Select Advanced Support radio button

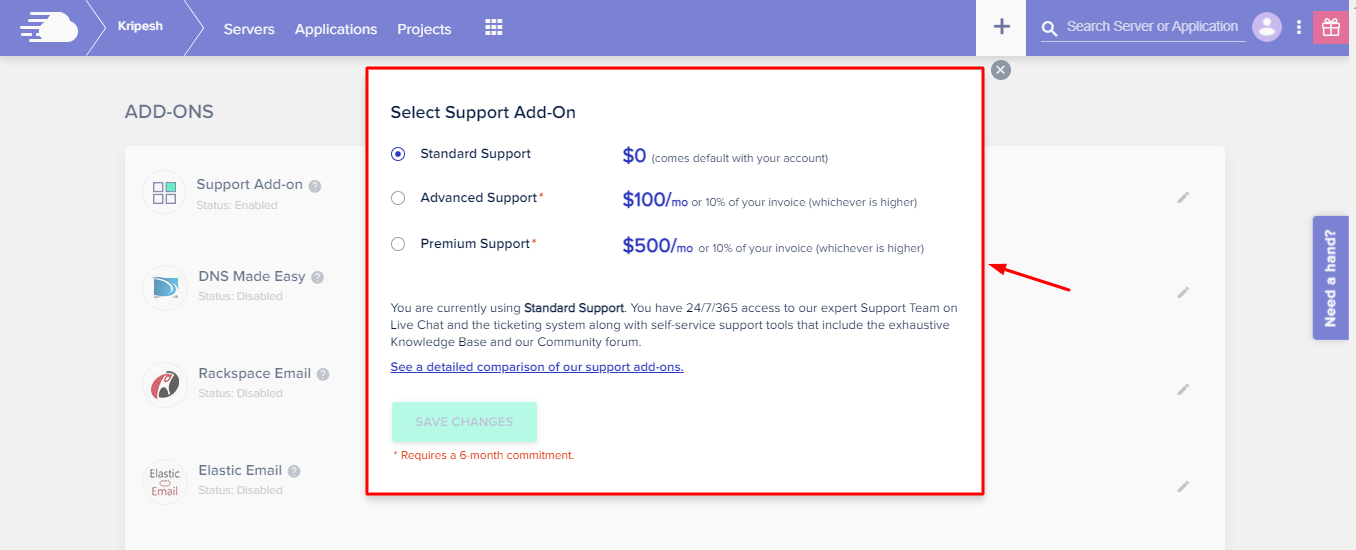[x=398, y=198]
